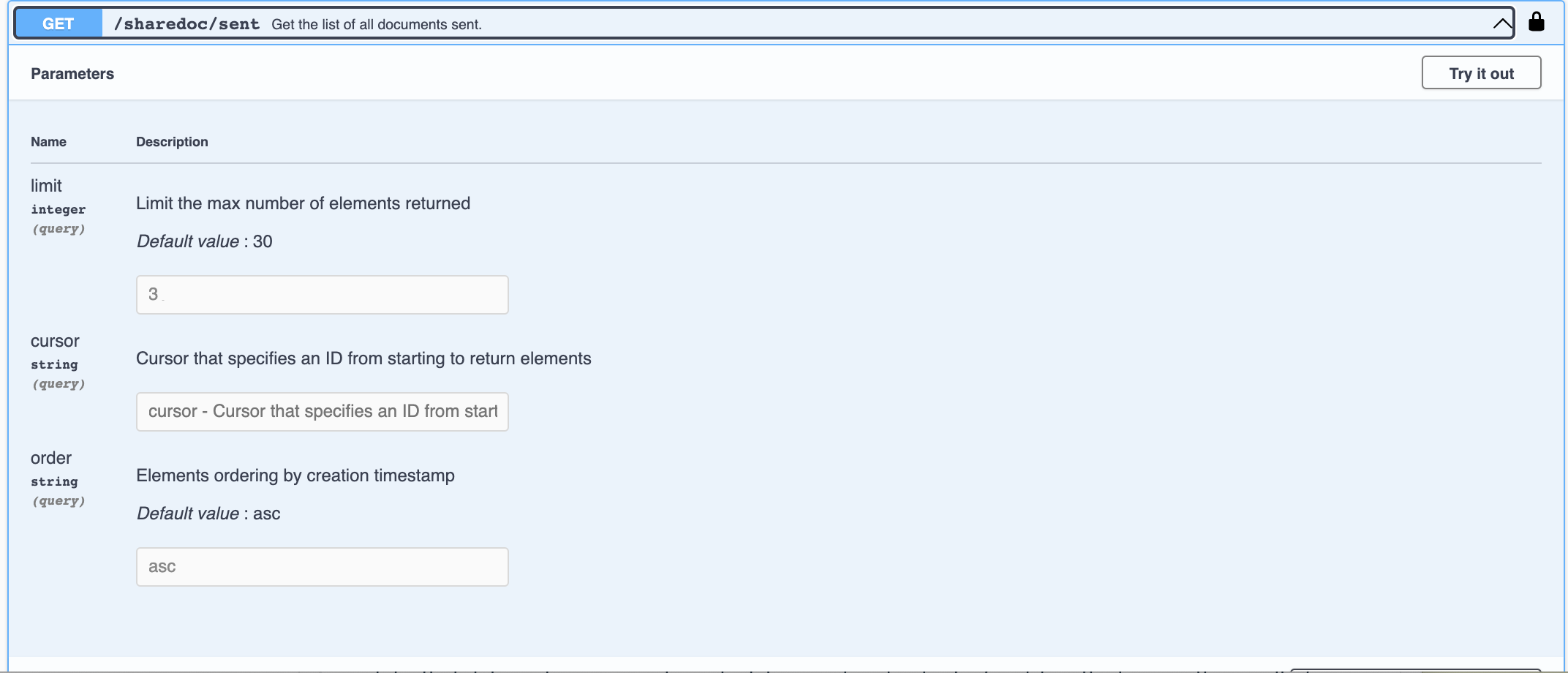Click the /sharedoc/sent endpoint path
Viewport: 1568px width, 673px height.
186,24
